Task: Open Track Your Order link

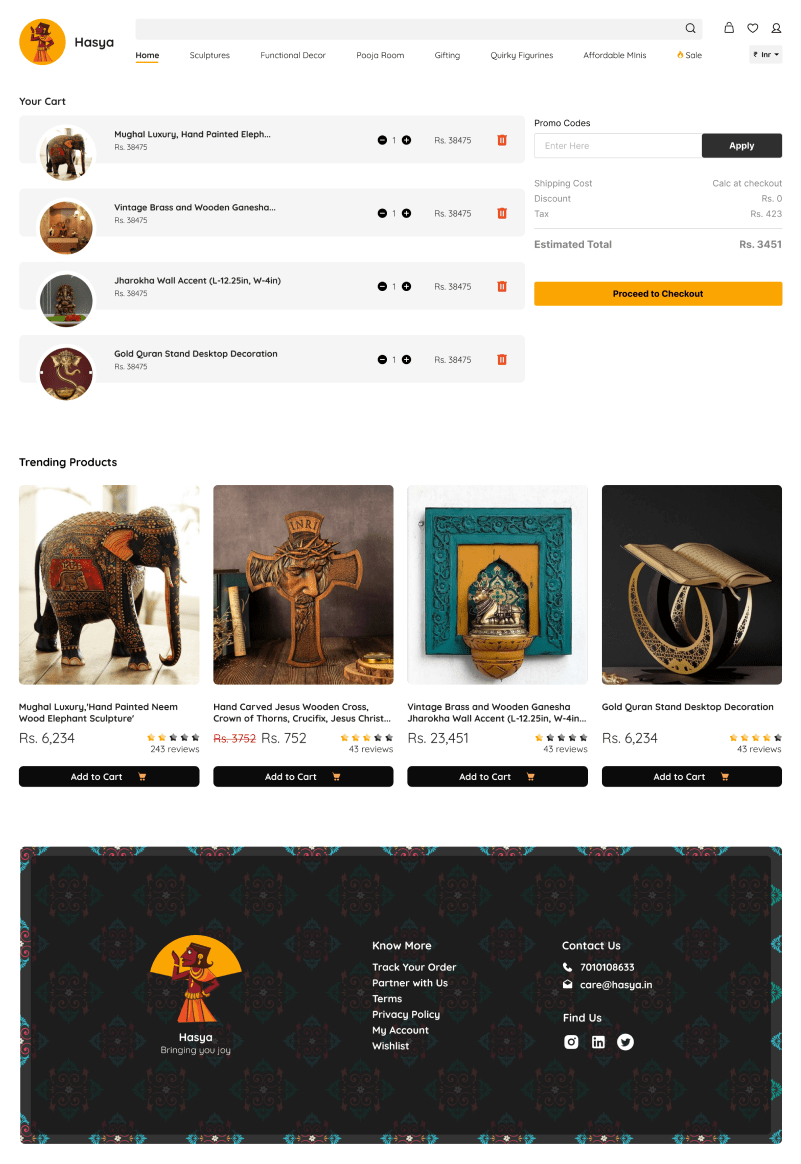Action: coord(414,967)
